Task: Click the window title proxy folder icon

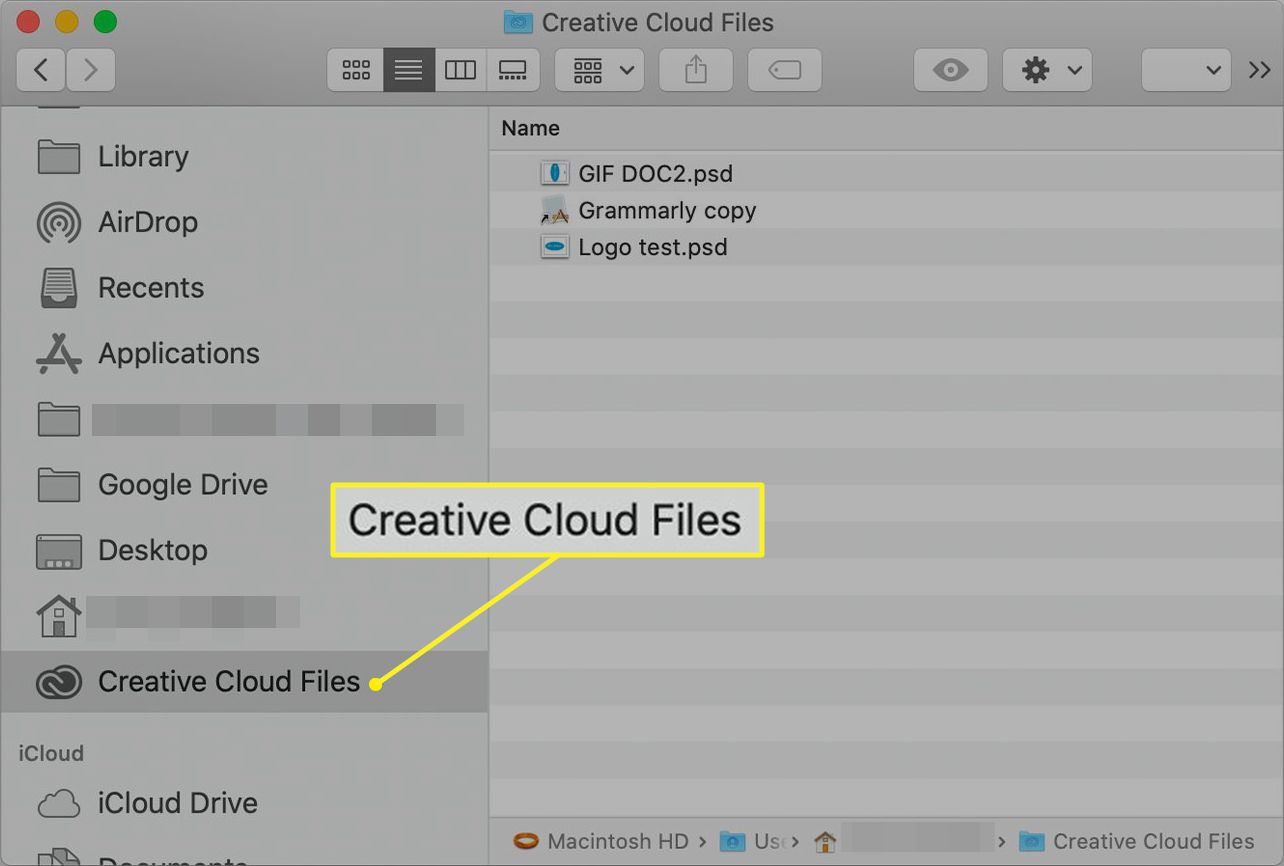Action: pos(518,21)
